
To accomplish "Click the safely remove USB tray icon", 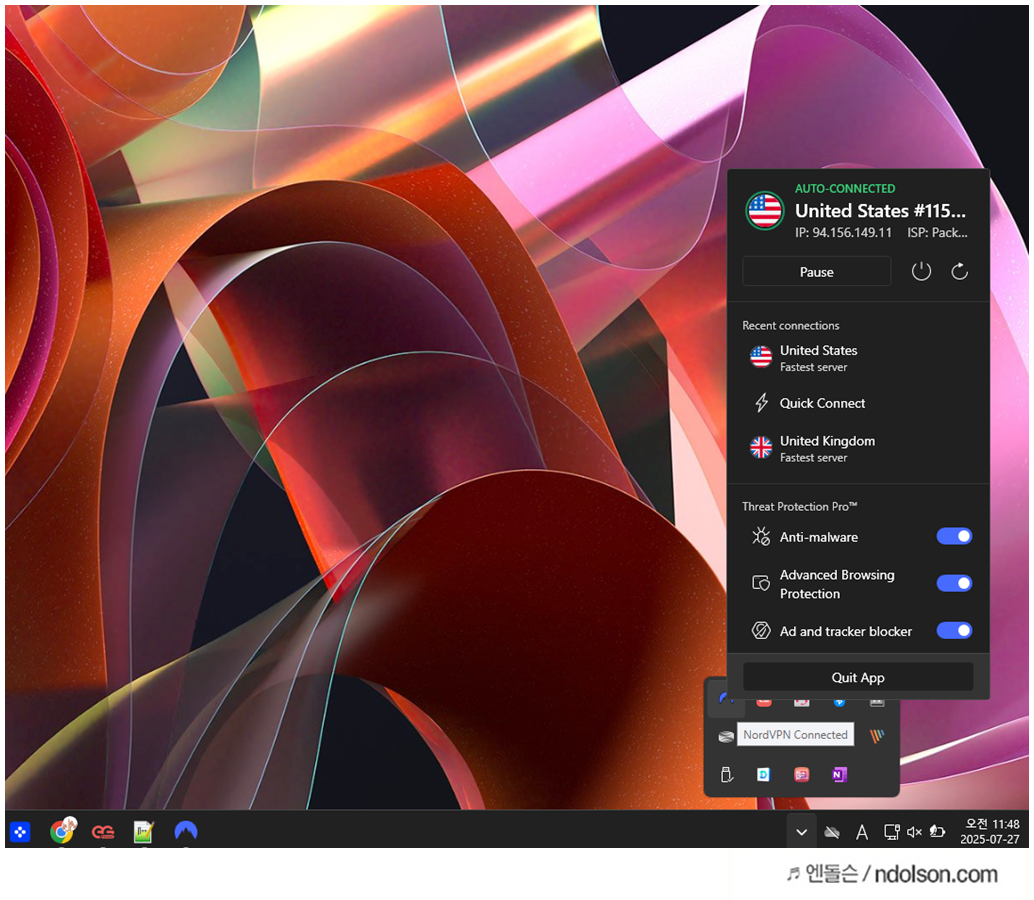I will (x=727, y=775).
